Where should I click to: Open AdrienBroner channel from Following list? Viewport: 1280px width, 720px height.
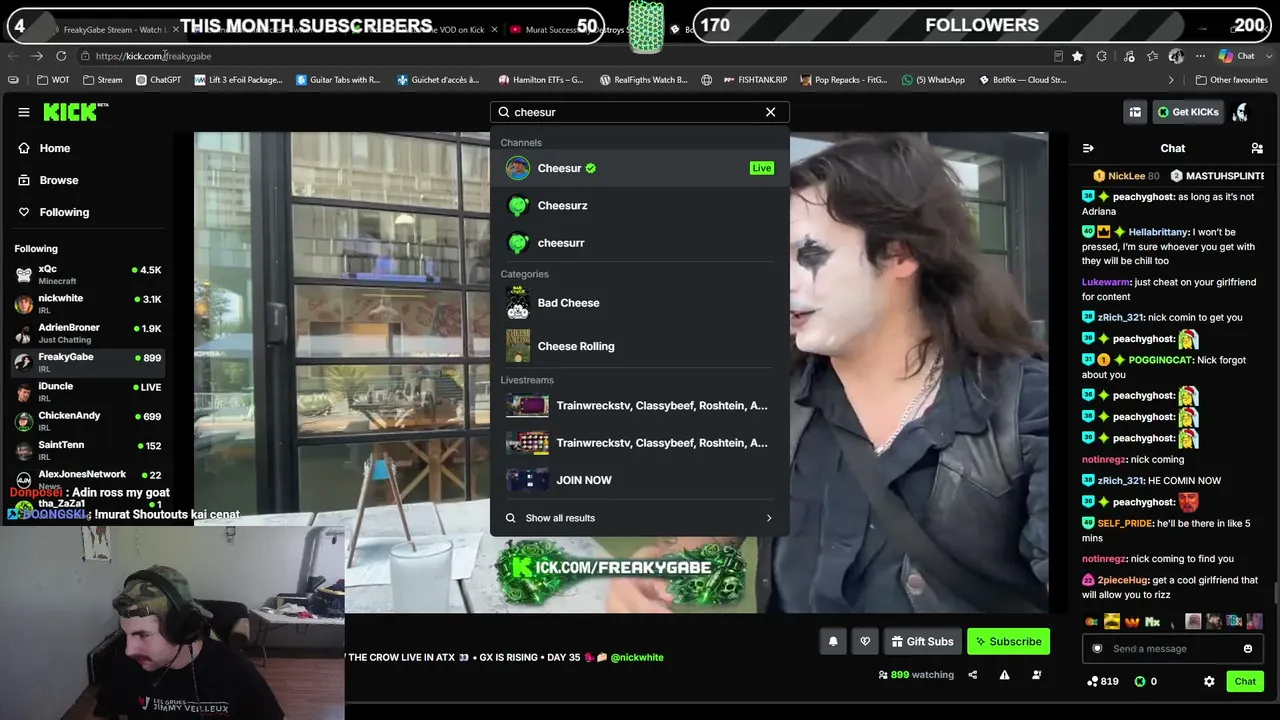[88, 332]
